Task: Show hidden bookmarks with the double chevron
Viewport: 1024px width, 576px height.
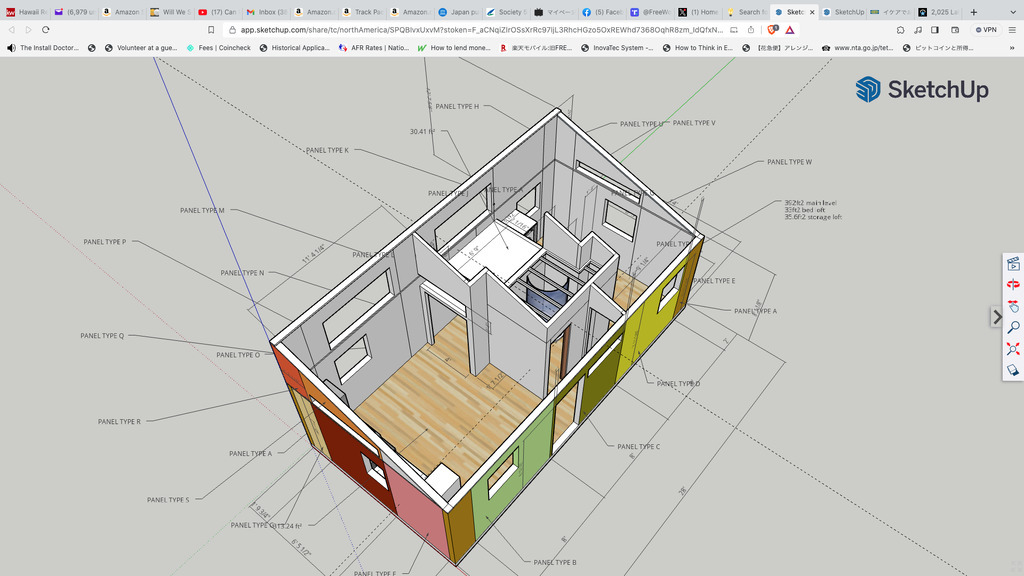Action: 1011,47
